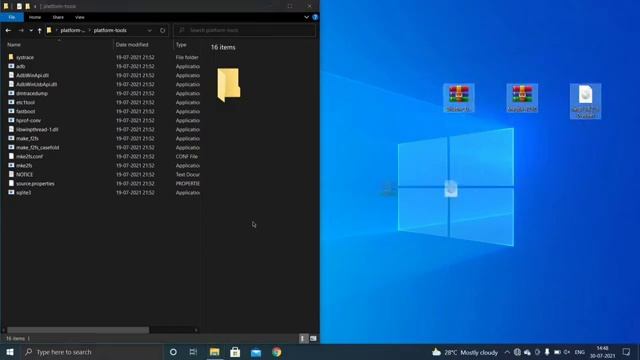Image resolution: width=640 pixels, height=360 pixels.
Task: Open the Action Center notifications
Action: [627, 352]
